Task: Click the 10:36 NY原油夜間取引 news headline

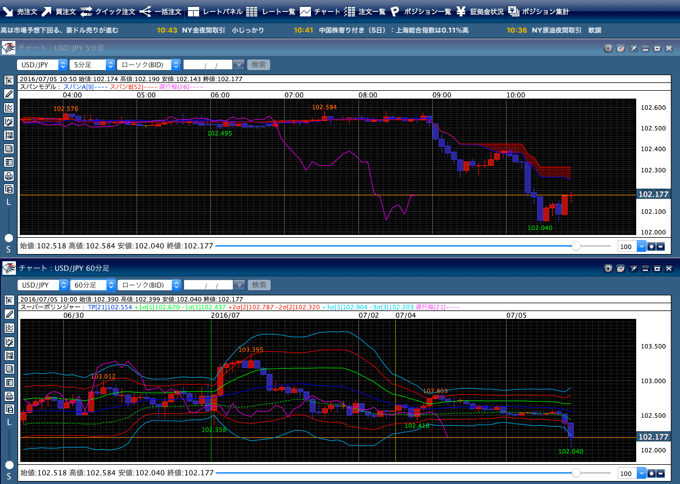Action: pyautogui.click(x=554, y=30)
